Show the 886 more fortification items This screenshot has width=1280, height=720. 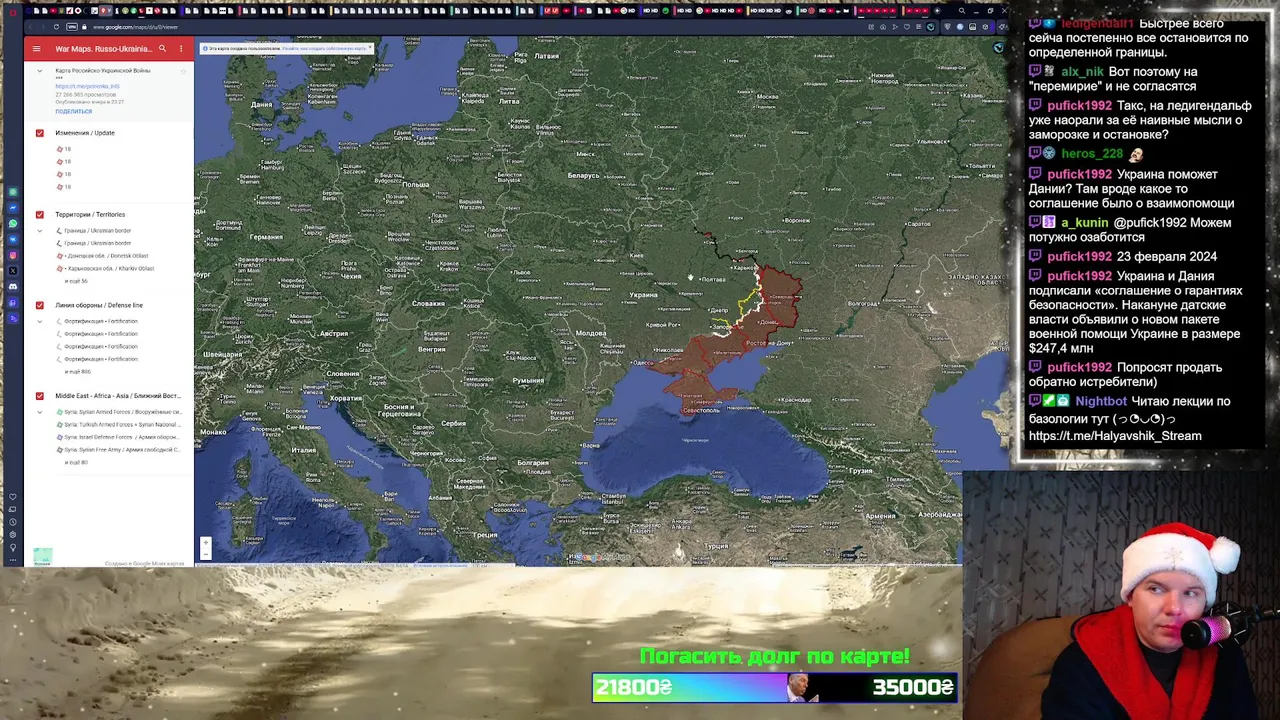[78, 372]
